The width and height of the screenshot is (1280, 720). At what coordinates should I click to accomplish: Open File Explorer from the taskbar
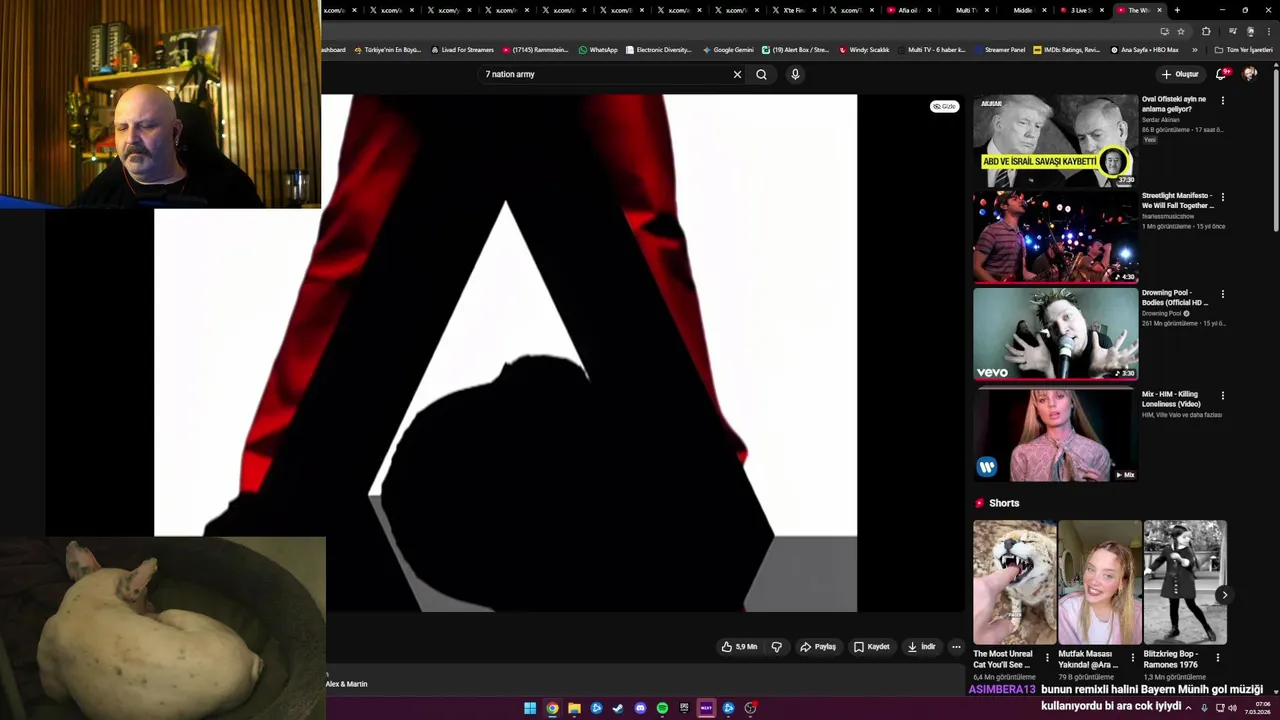pos(574,708)
